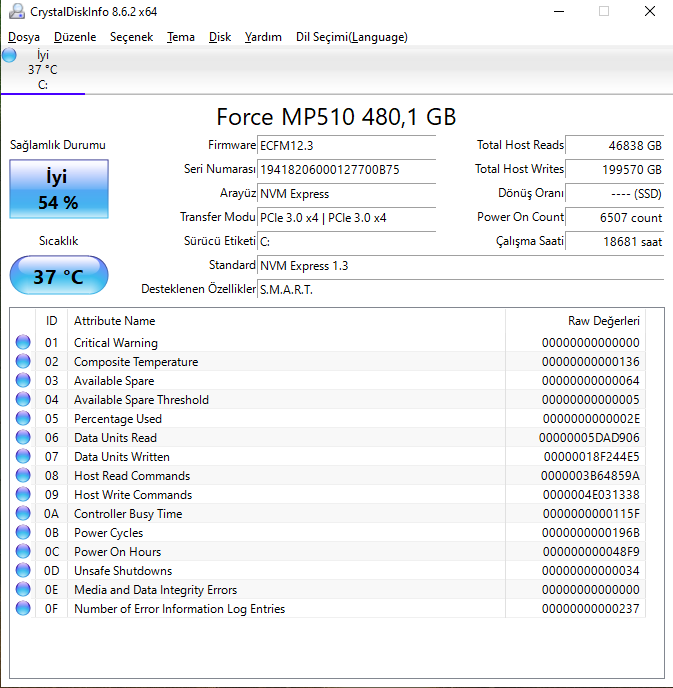Click the status orb for Available Spare Threshold
The width and height of the screenshot is (673, 688).
tap(23, 399)
